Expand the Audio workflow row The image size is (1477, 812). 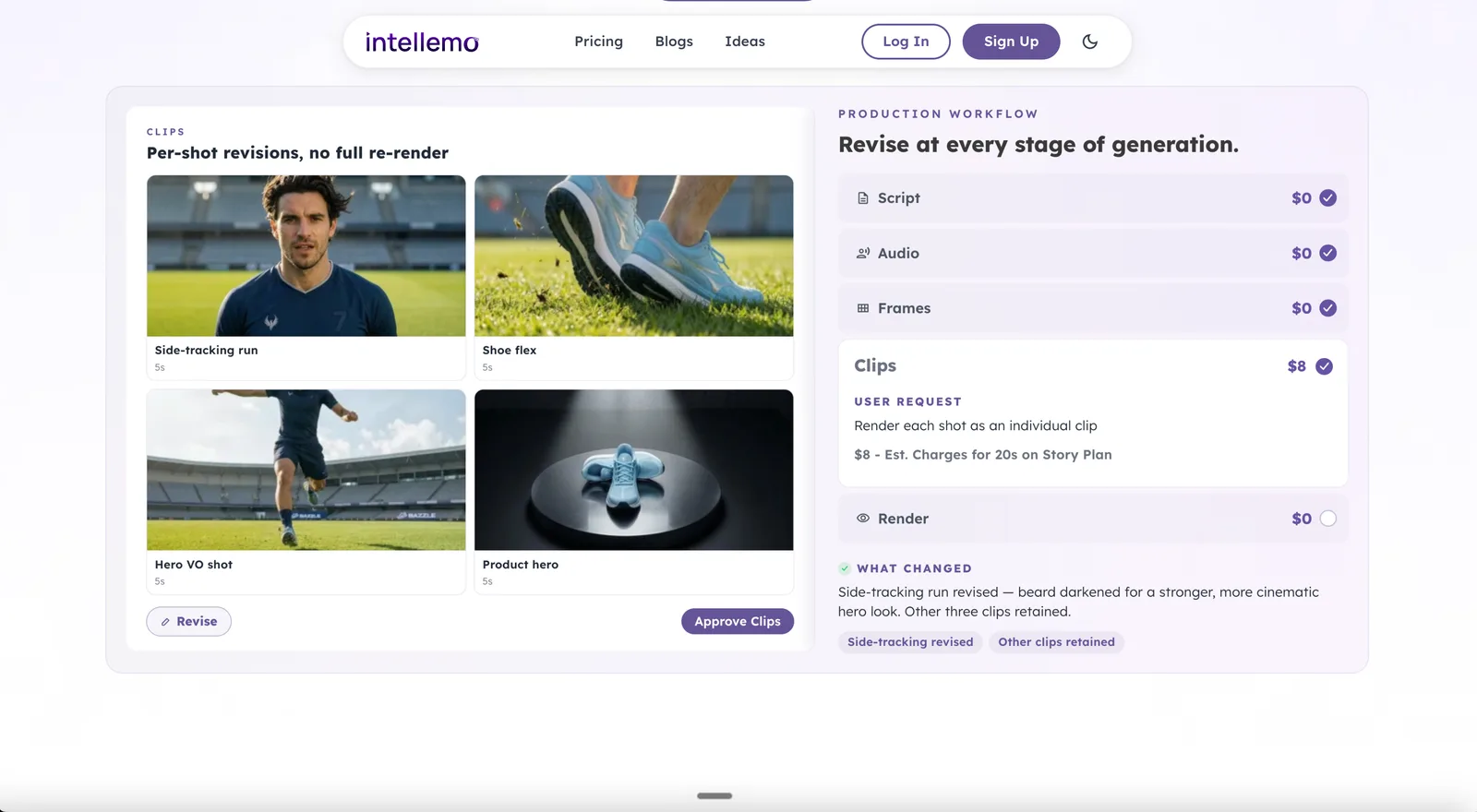pos(1093,253)
